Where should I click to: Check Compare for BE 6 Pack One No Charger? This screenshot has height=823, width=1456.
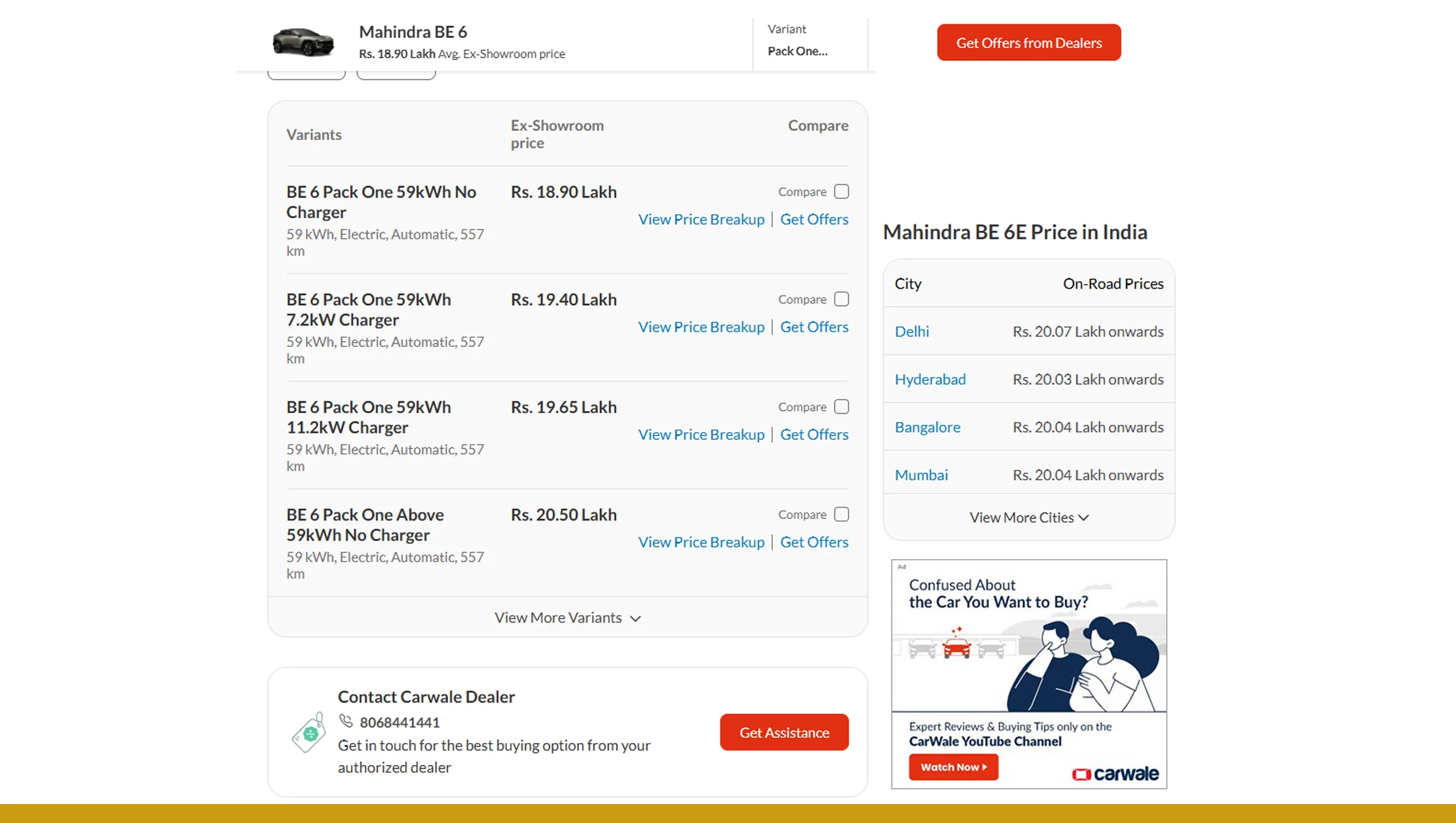coord(842,191)
